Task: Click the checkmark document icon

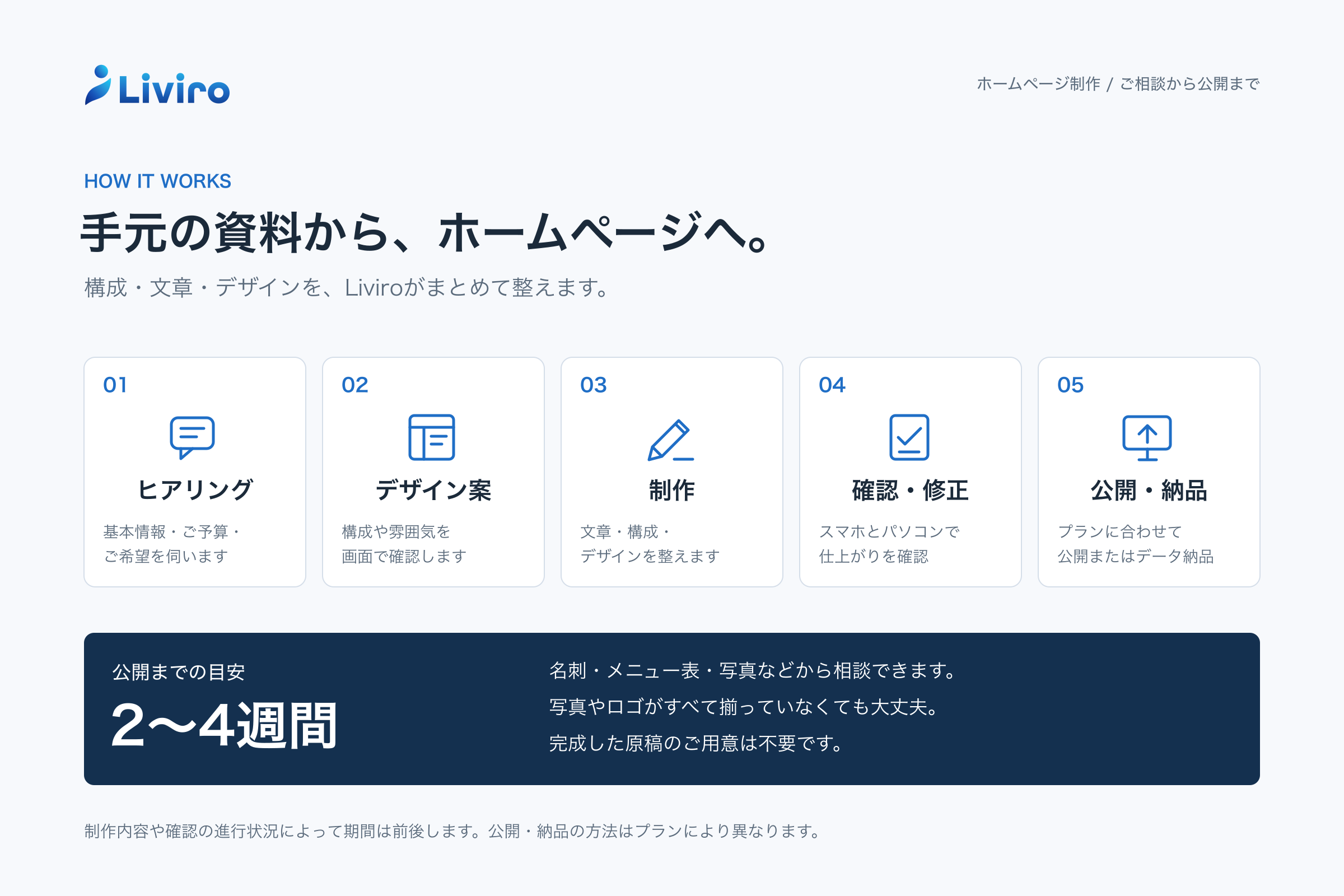Action: coord(909,437)
